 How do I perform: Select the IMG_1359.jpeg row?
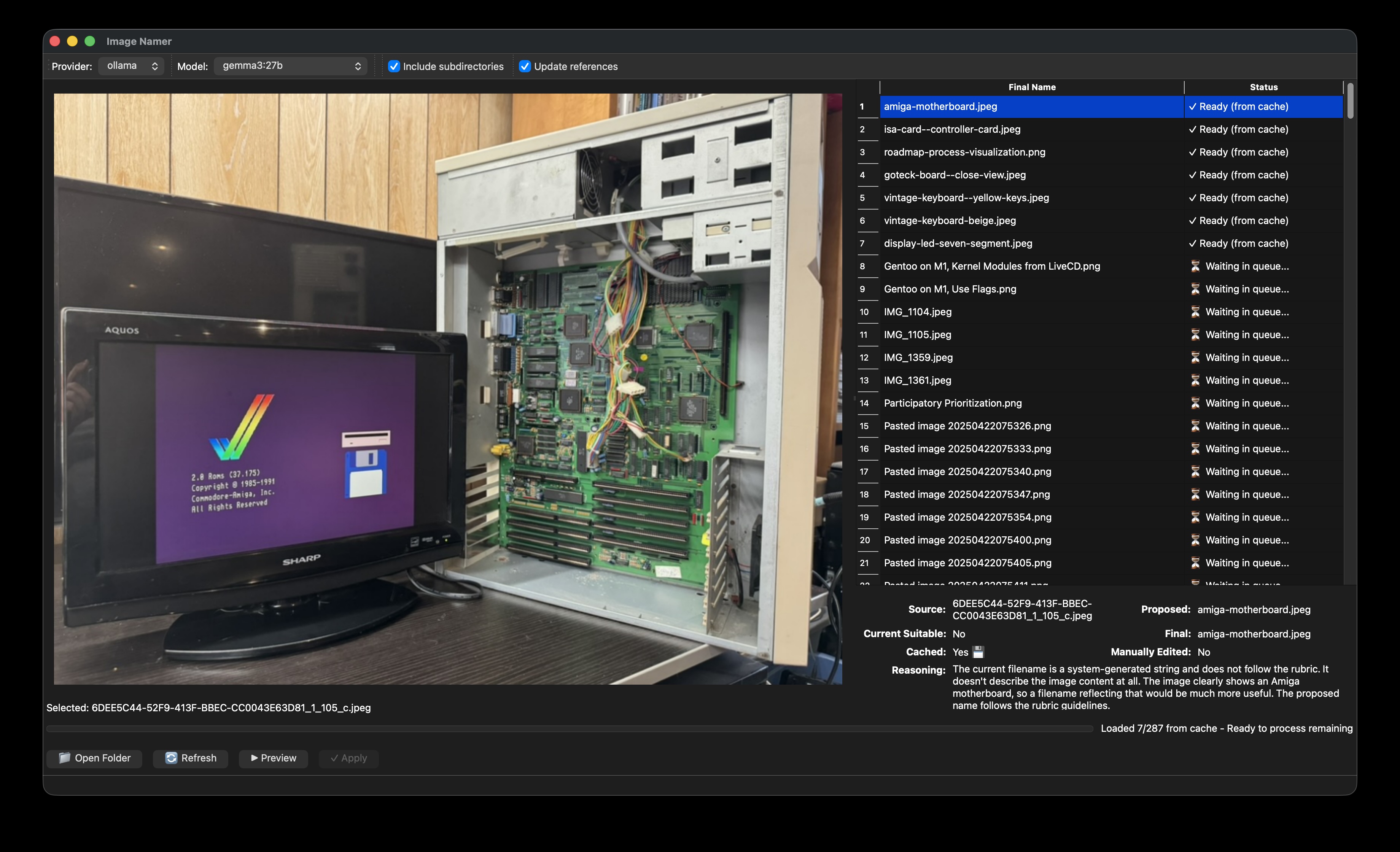[x=1100, y=357]
